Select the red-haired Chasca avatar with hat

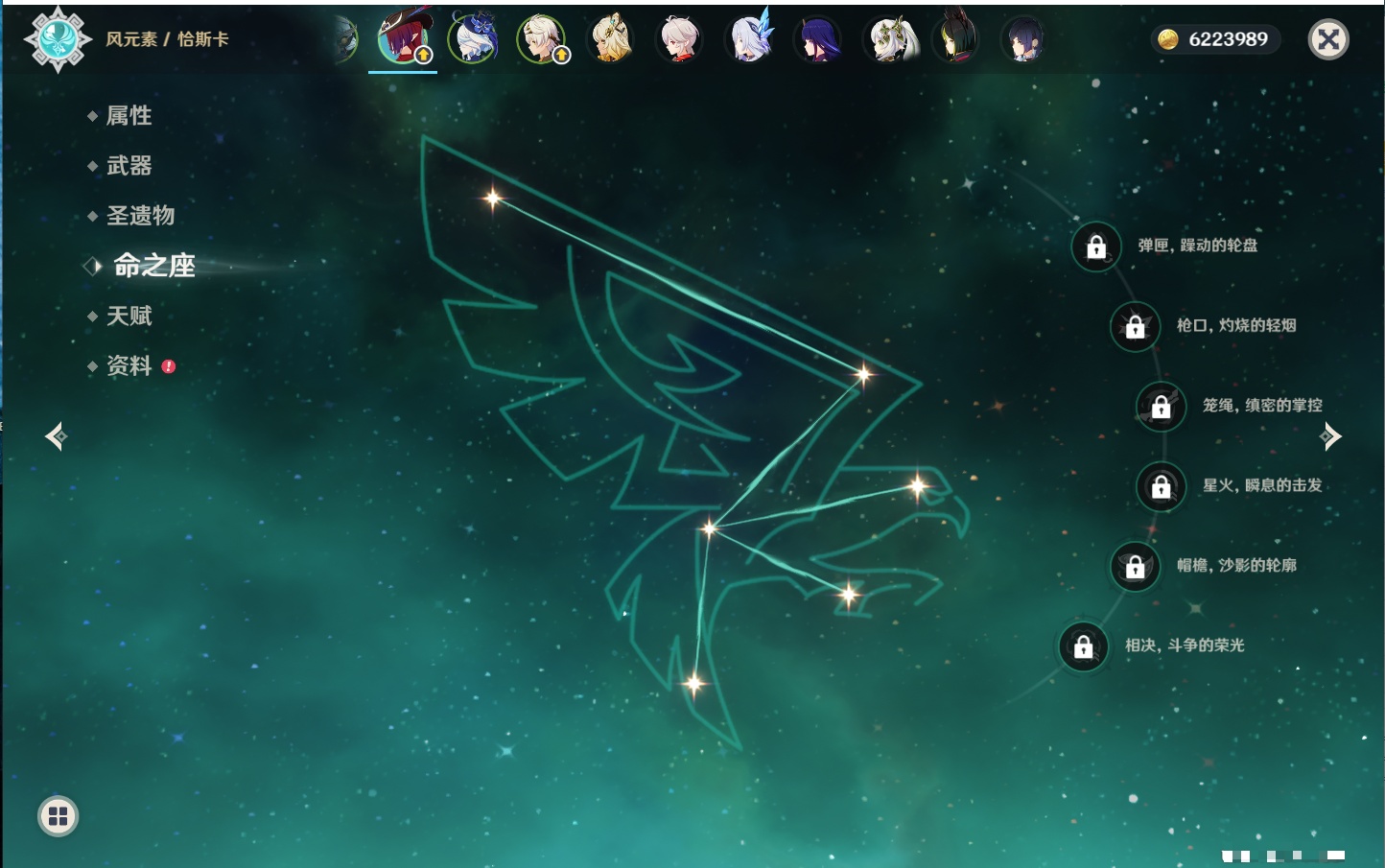click(x=403, y=39)
